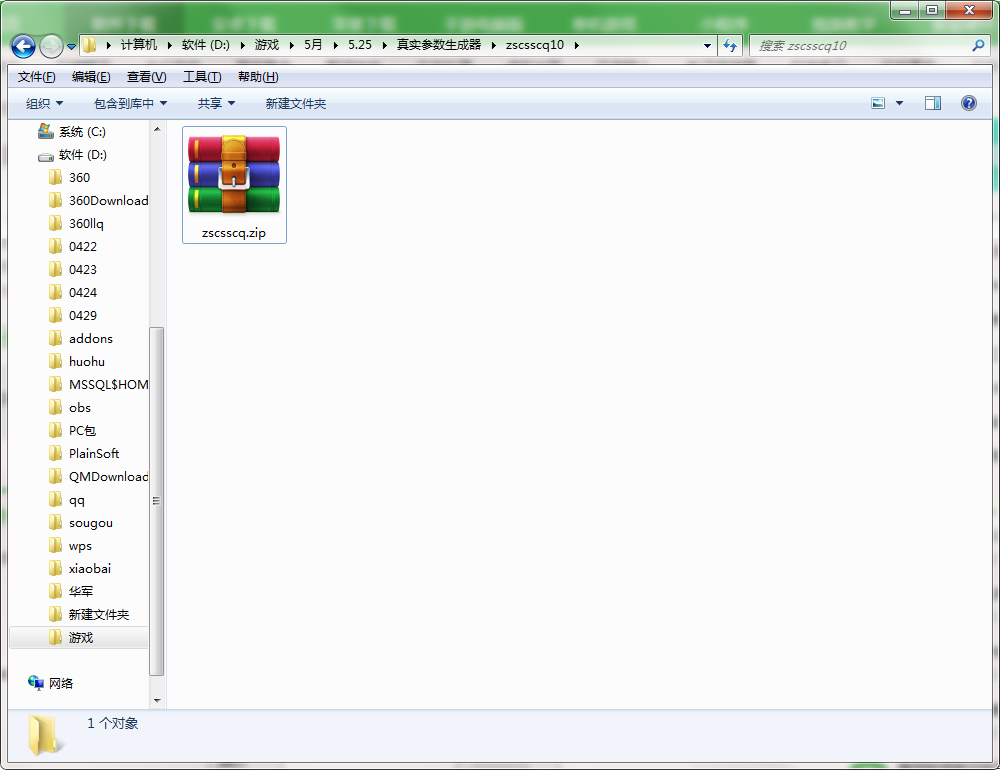The image size is (1000, 770).
Task: Expand the 包含到库中 dropdown
Action: pyautogui.click(x=130, y=103)
